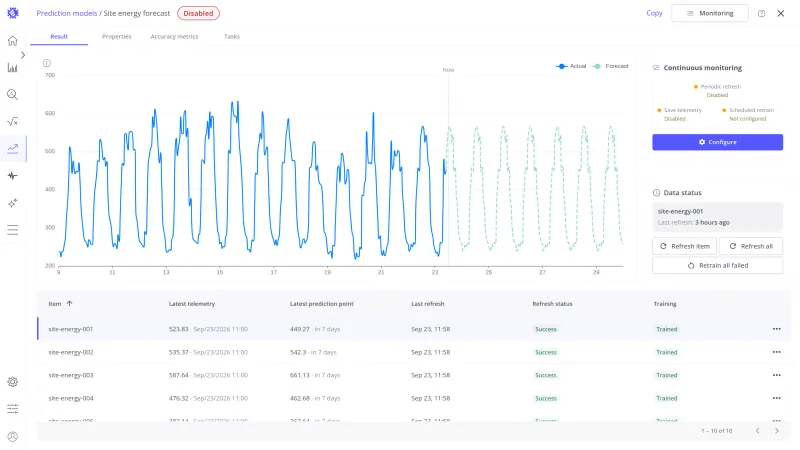
Task: Click the app logo icon
Action: (13, 13)
